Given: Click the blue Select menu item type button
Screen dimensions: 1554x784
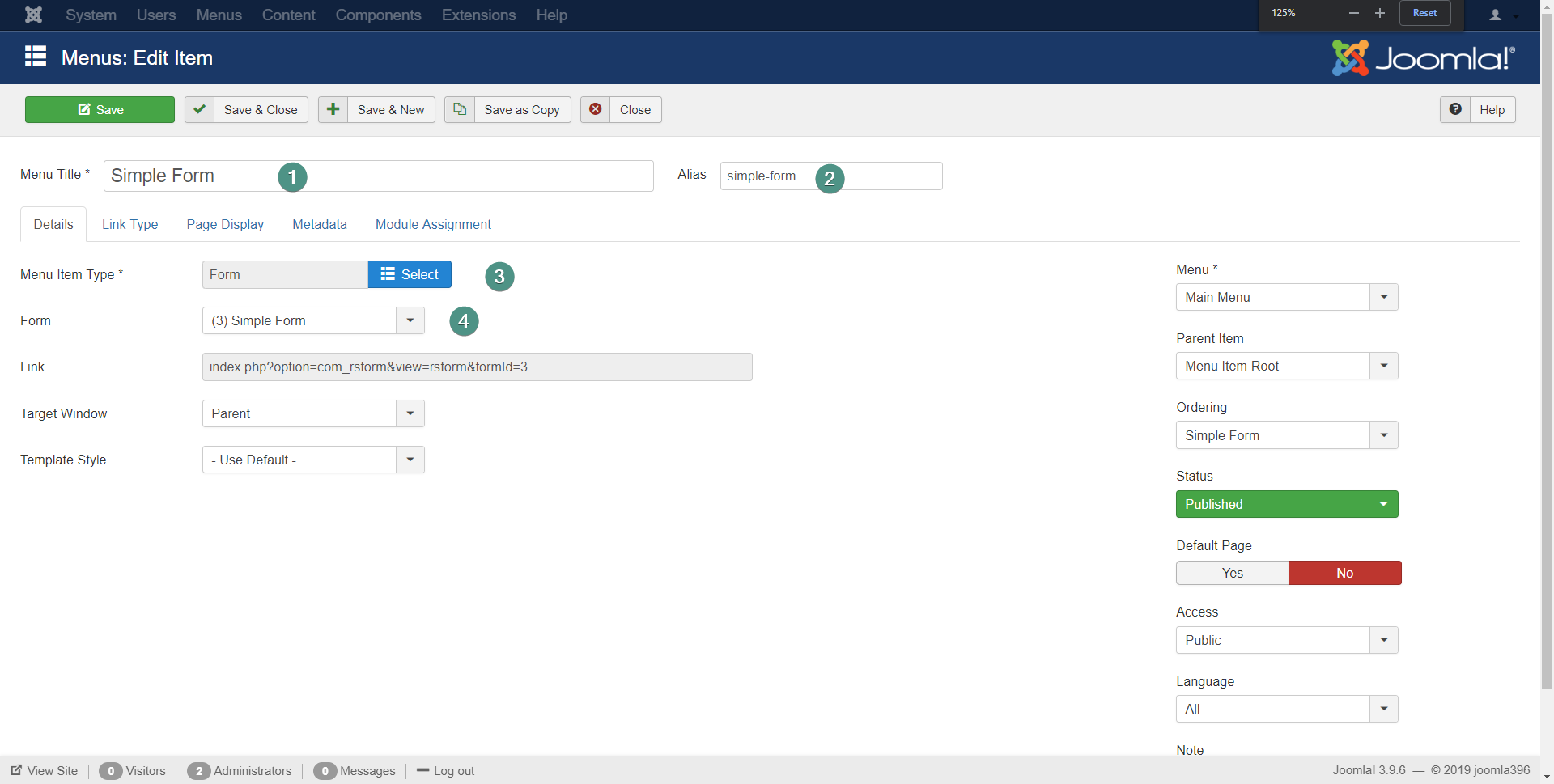Looking at the screenshot, I should tap(410, 274).
